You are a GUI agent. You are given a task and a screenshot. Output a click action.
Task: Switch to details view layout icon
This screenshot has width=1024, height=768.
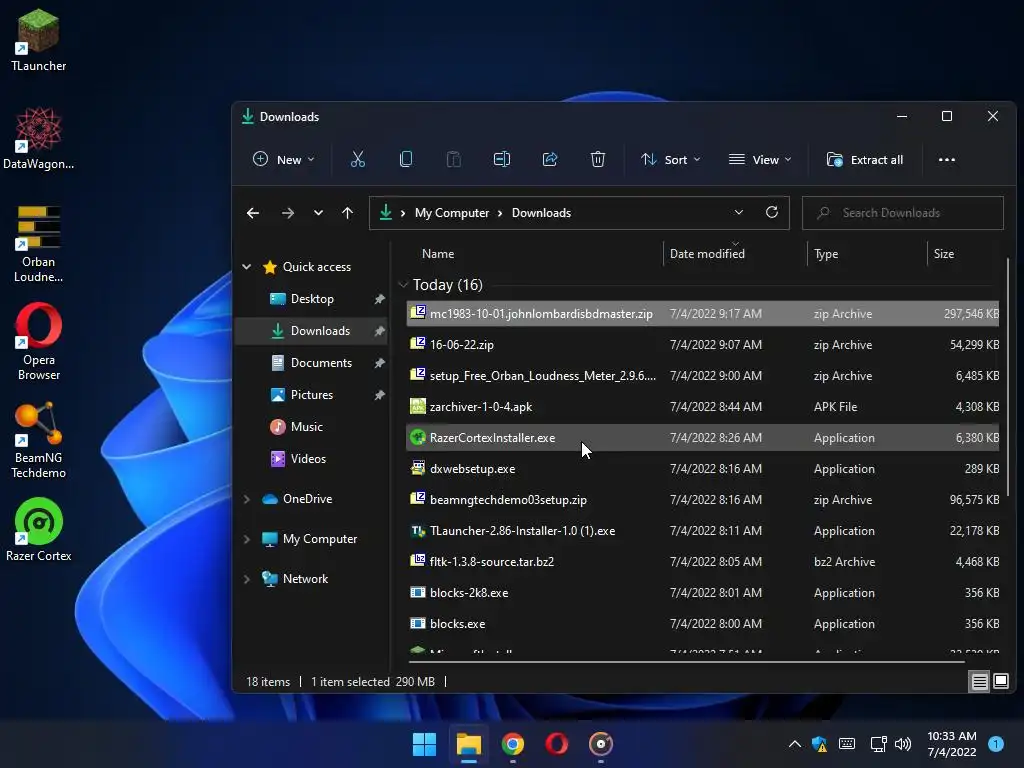980,682
